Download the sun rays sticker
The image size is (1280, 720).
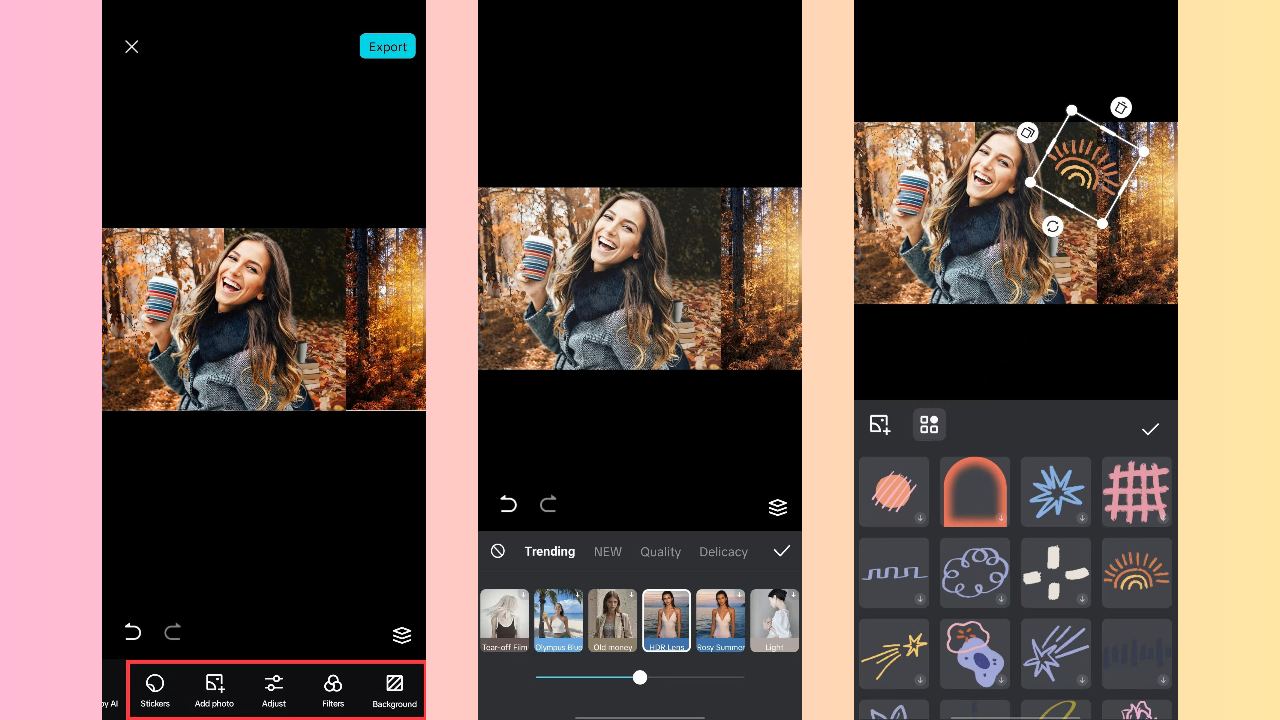coord(1163,598)
